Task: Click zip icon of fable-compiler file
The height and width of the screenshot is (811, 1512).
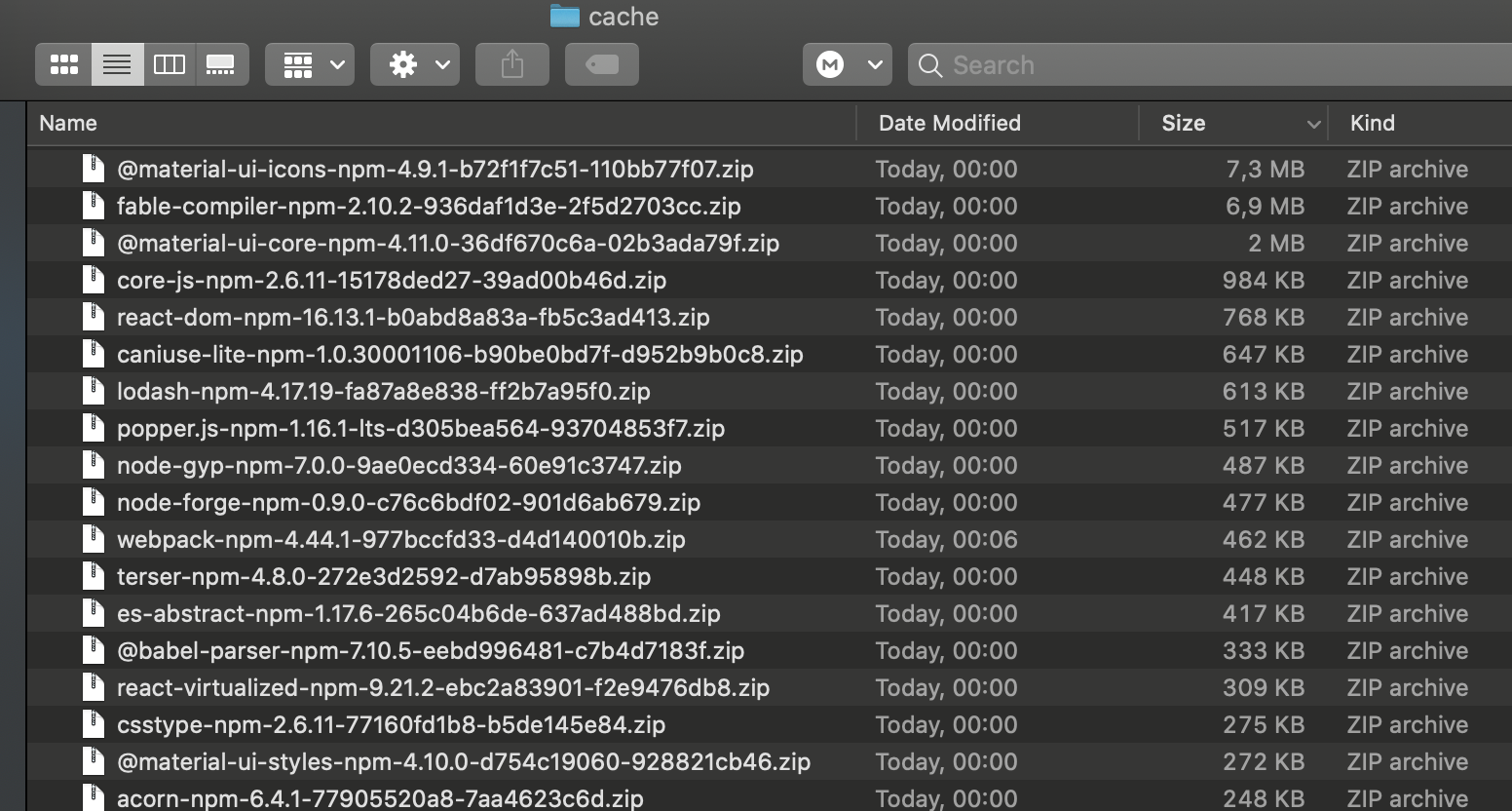Action: coord(94,206)
